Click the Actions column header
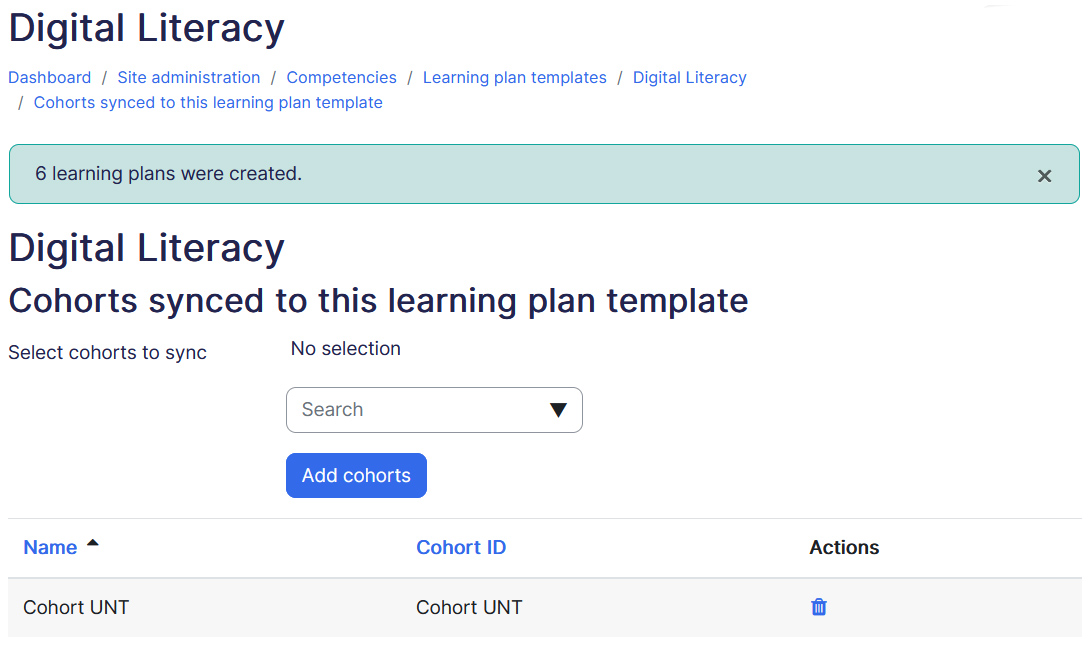 (844, 548)
